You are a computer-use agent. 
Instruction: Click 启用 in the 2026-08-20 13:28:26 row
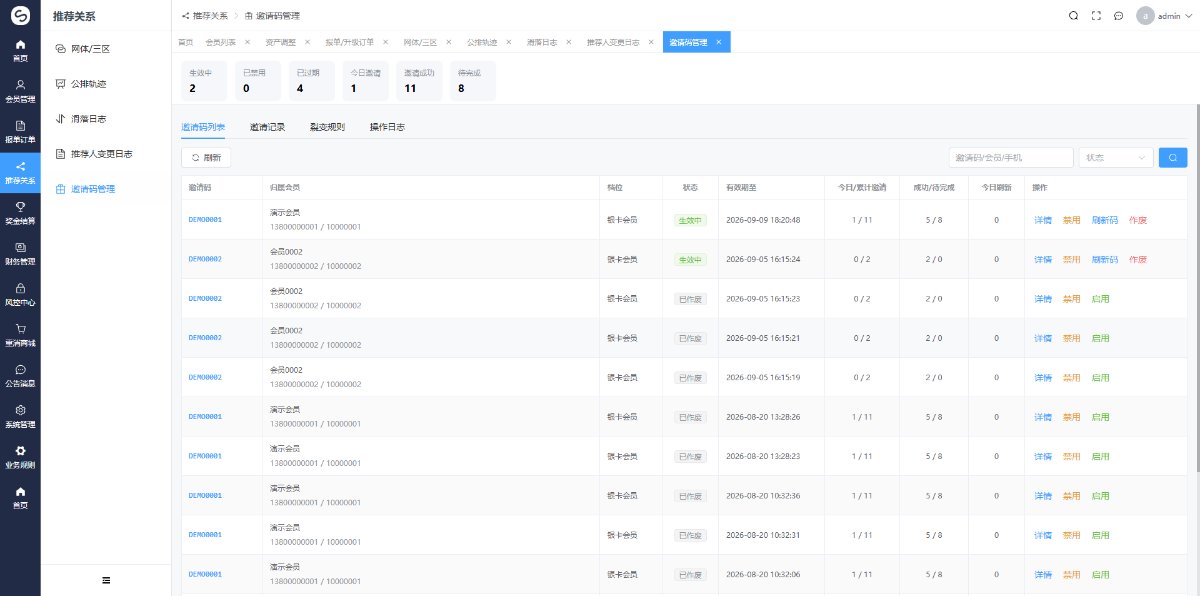pos(1100,417)
